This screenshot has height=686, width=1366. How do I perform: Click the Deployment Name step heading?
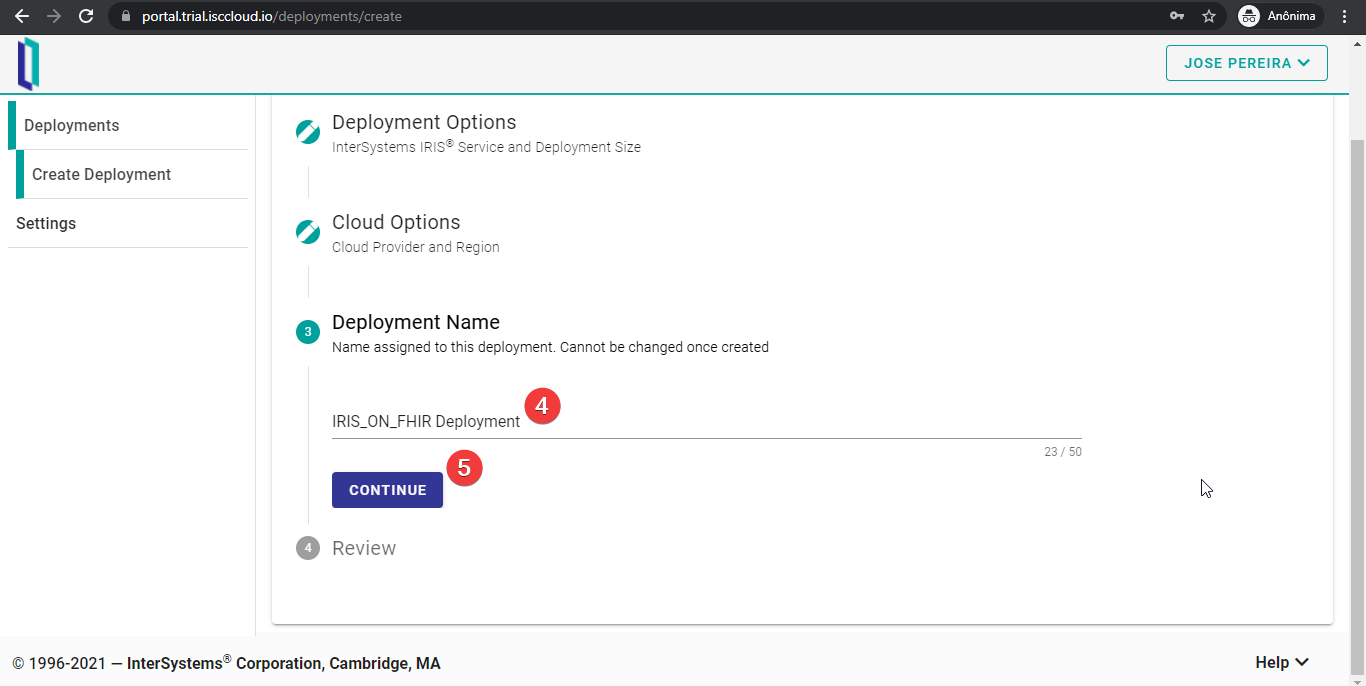coord(416,322)
